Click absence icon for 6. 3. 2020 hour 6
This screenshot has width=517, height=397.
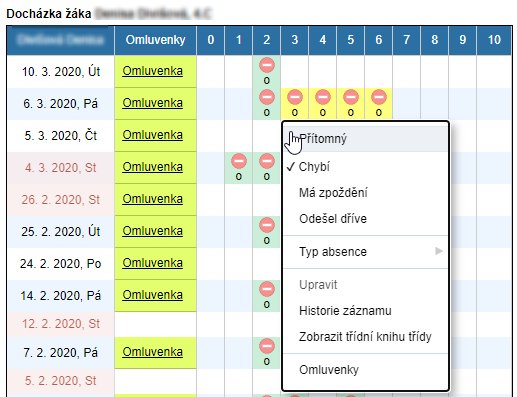pos(379,97)
